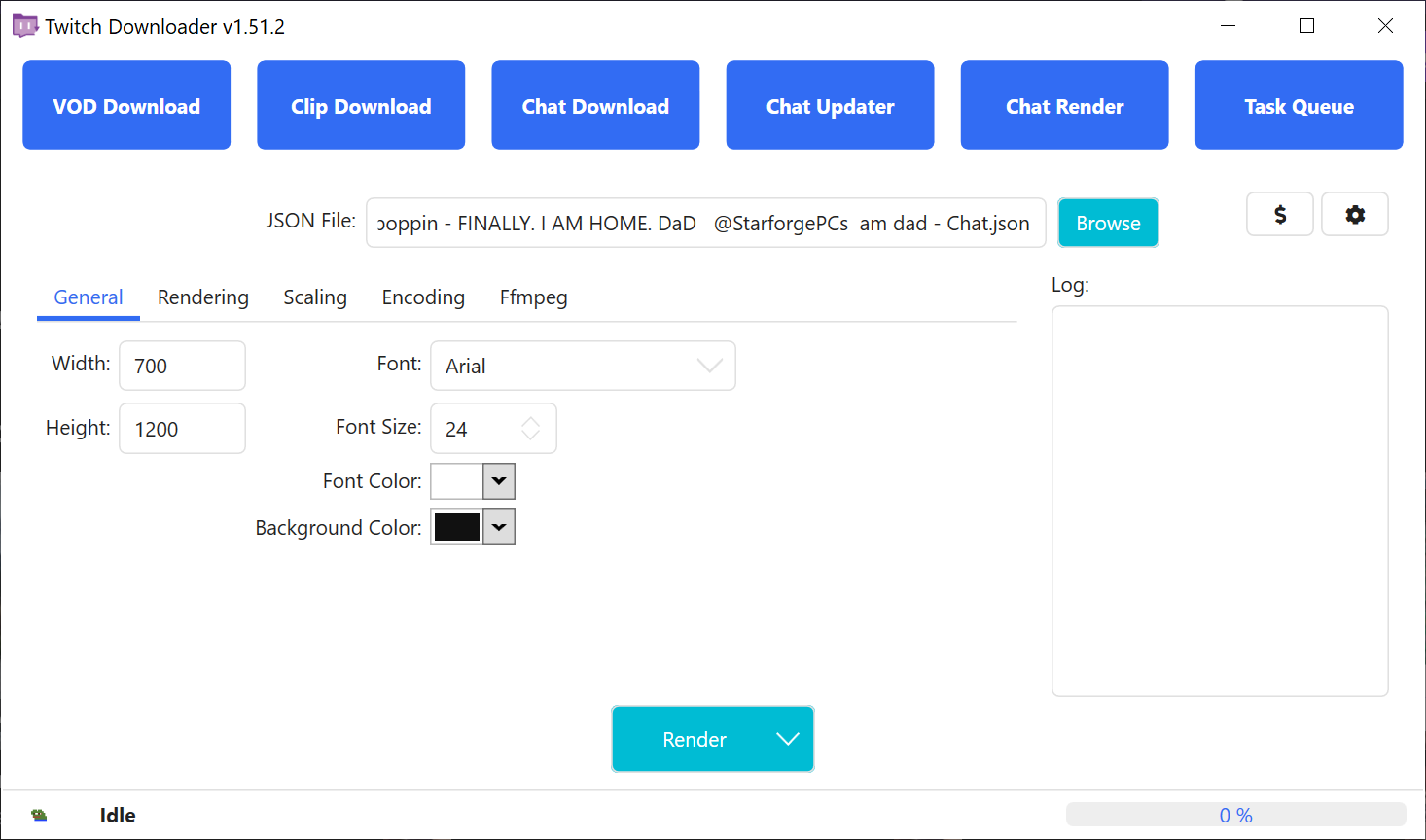Image resolution: width=1426 pixels, height=840 pixels.
Task: Focus the Width input field
Action: 182,366
